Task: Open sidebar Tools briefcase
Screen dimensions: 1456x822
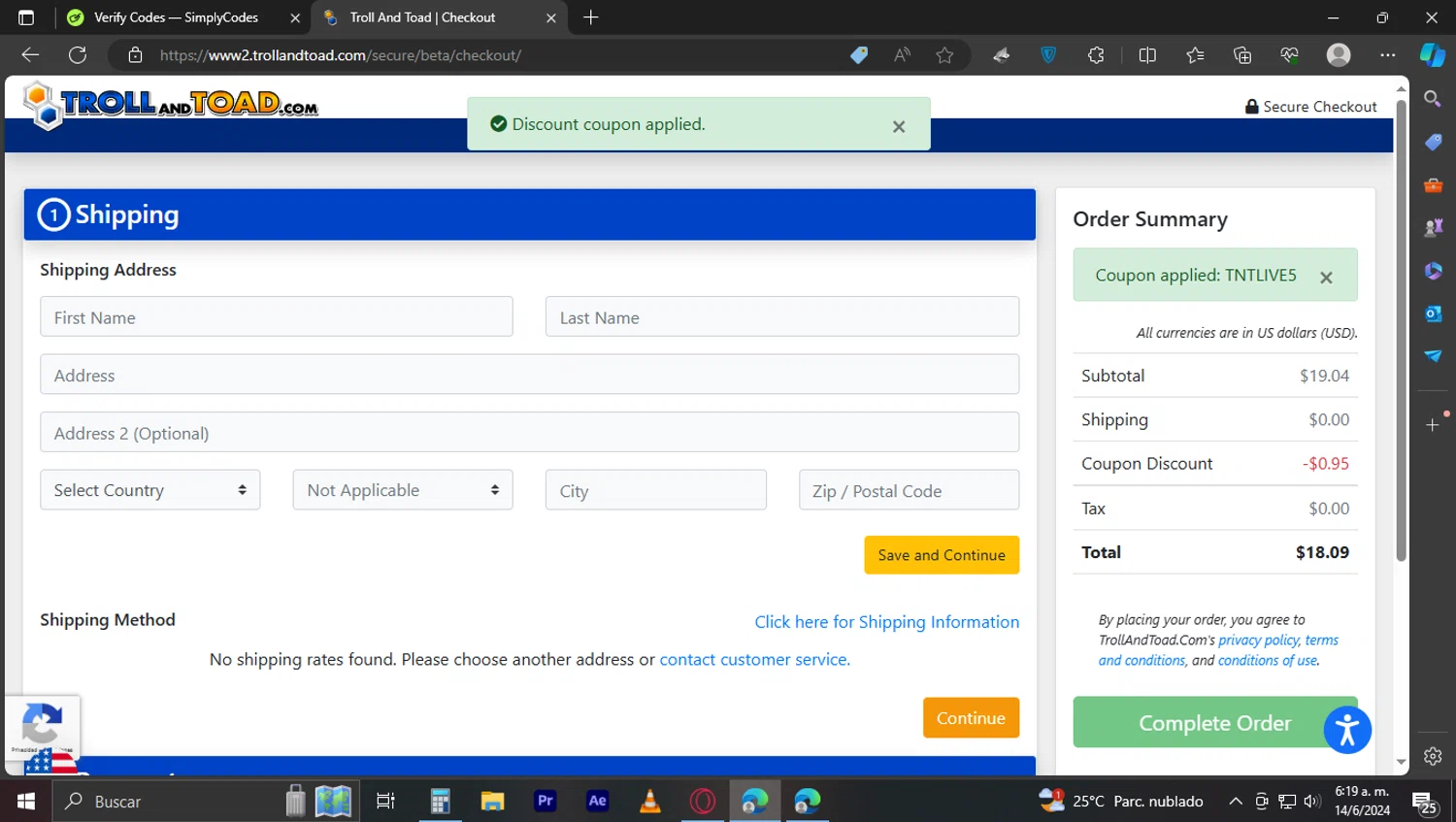Action: [1433, 184]
